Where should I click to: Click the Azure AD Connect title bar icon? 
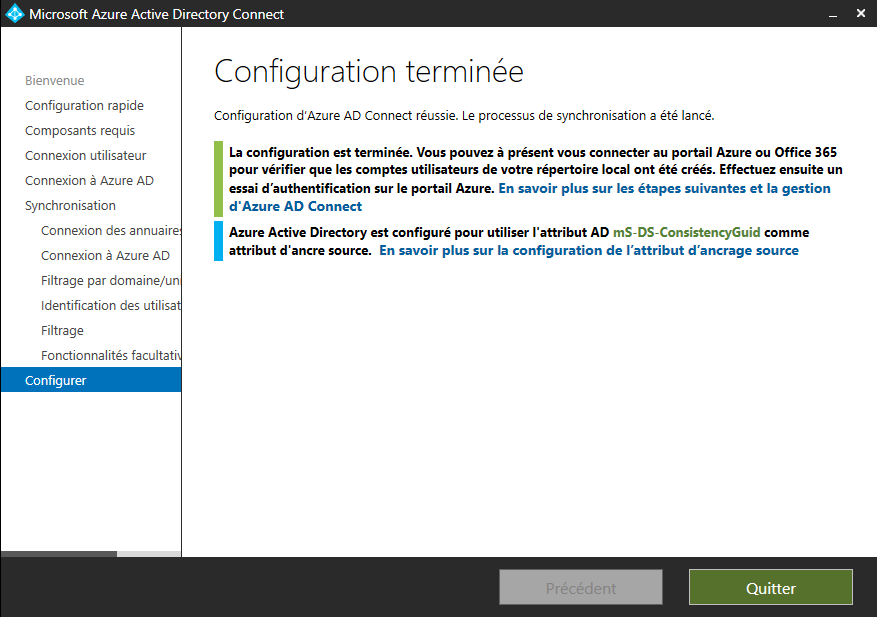pyautogui.click(x=15, y=13)
